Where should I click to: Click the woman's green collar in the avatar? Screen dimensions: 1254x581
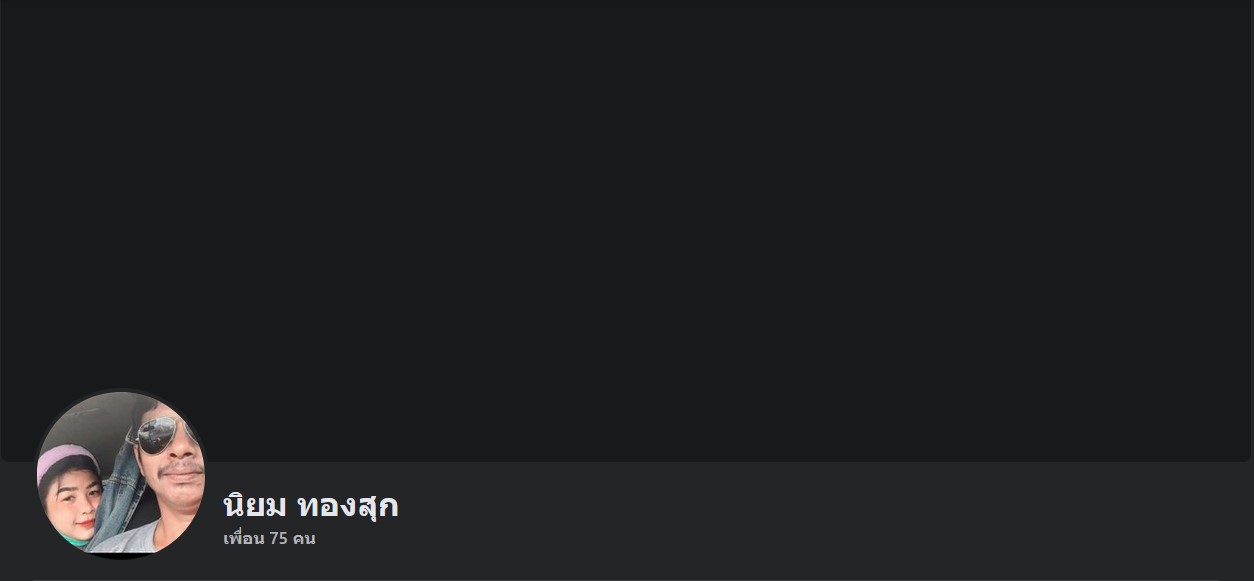pyautogui.click(x=72, y=540)
